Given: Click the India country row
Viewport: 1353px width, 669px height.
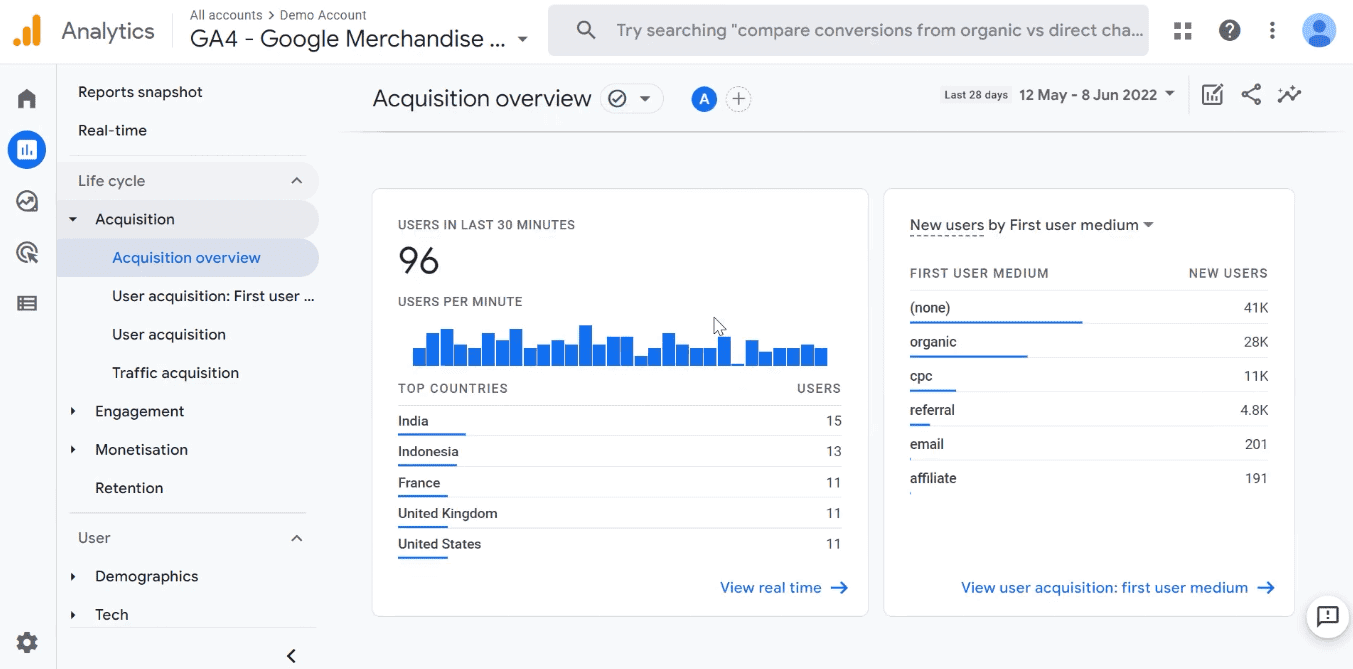Looking at the screenshot, I should [619, 421].
